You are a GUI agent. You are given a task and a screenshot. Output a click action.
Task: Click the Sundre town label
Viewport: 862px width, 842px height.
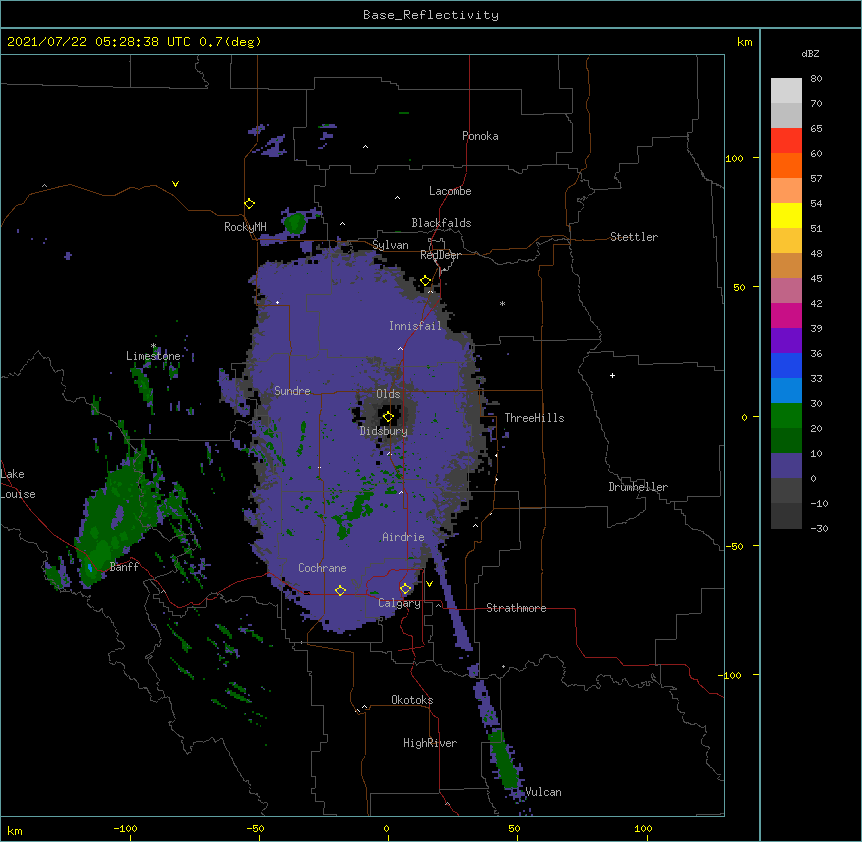tap(292, 391)
